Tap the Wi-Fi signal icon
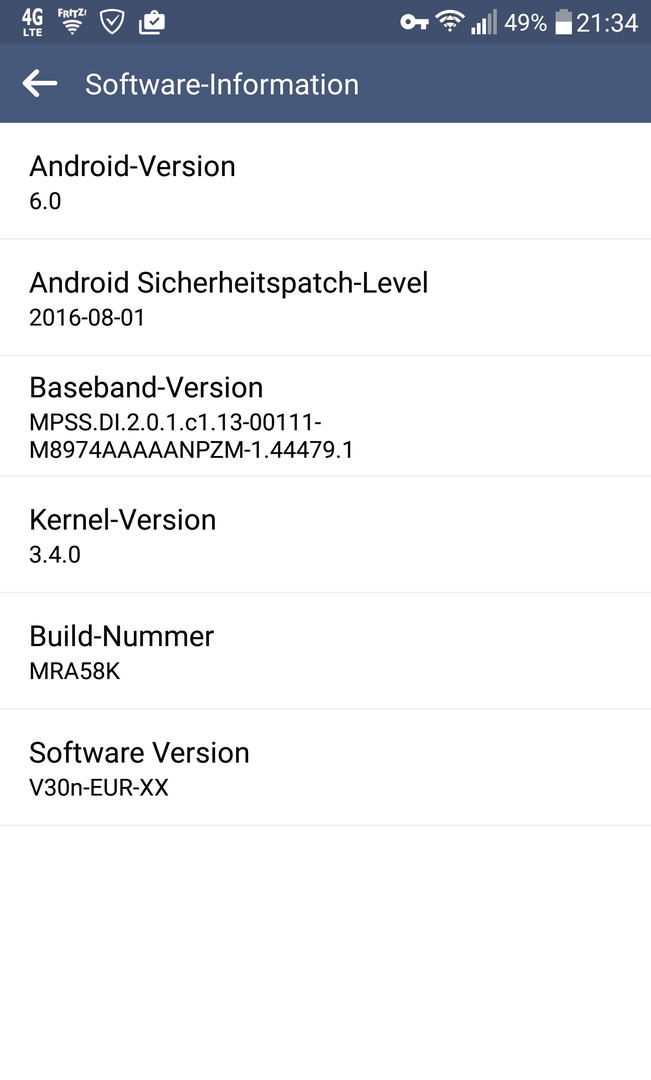 (451, 22)
